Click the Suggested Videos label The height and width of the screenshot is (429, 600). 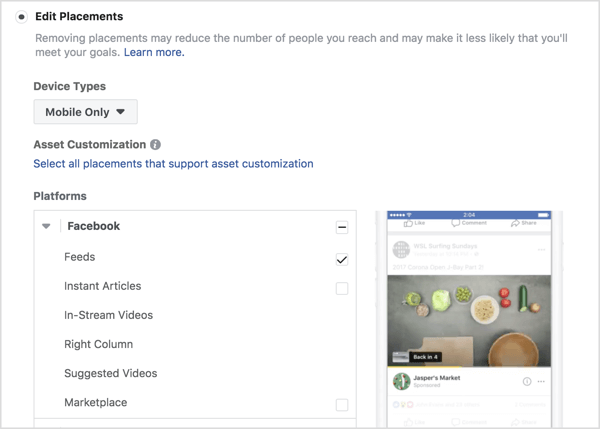pos(111,373)
